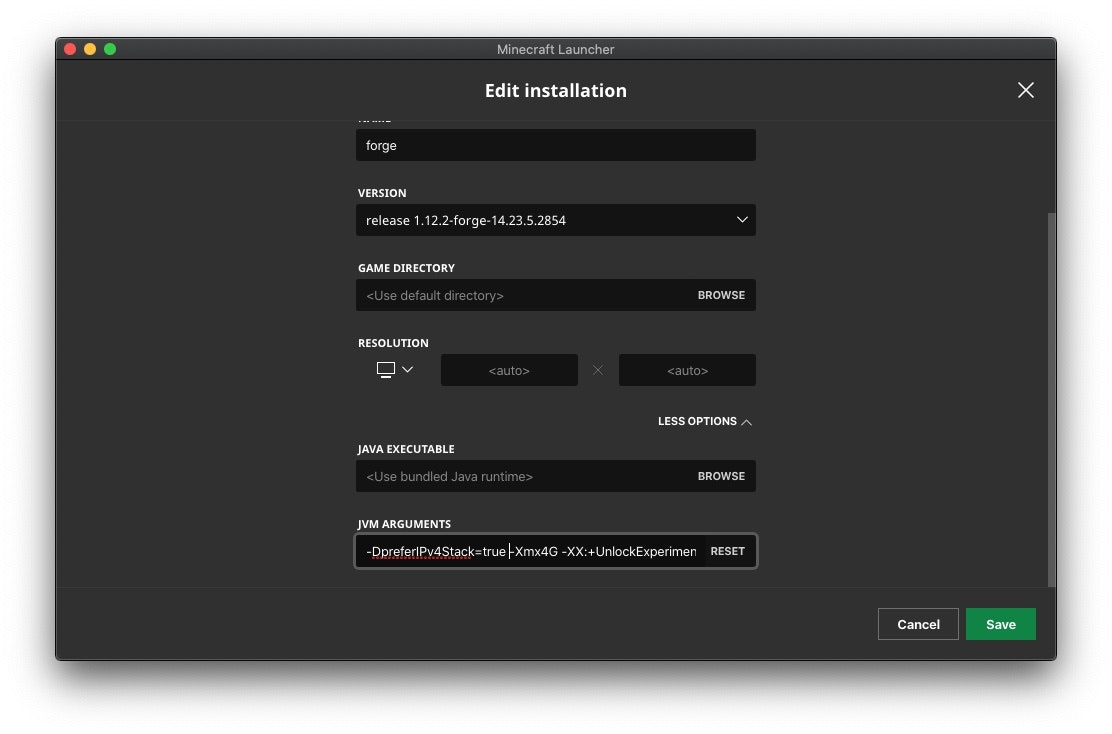
Task: Click the green zoom window button
Action: pos(110,49)
